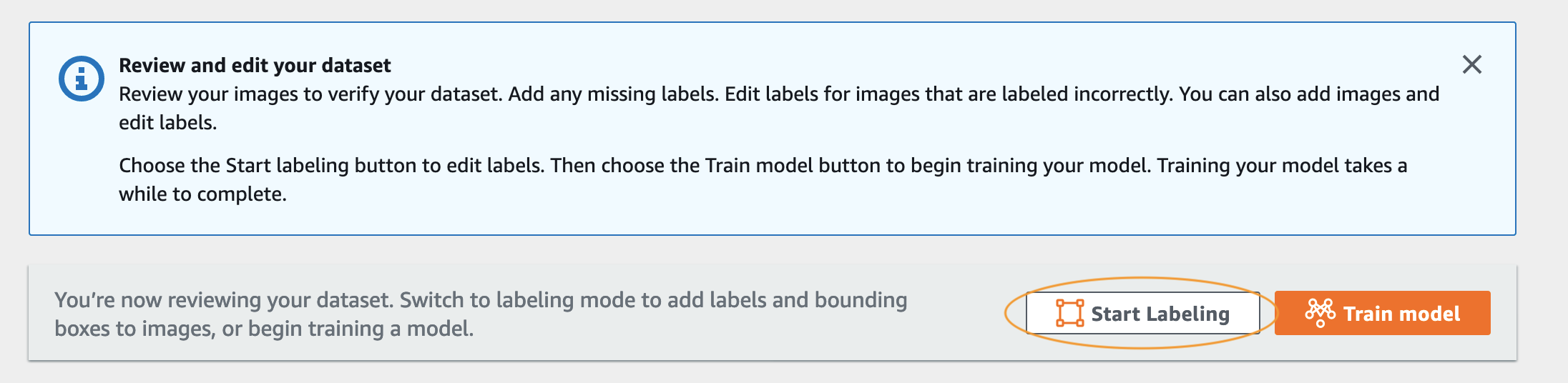Click the 'Add any missing labels' sentence
This screenshot has width=1568, height=383.
point(614,94)
